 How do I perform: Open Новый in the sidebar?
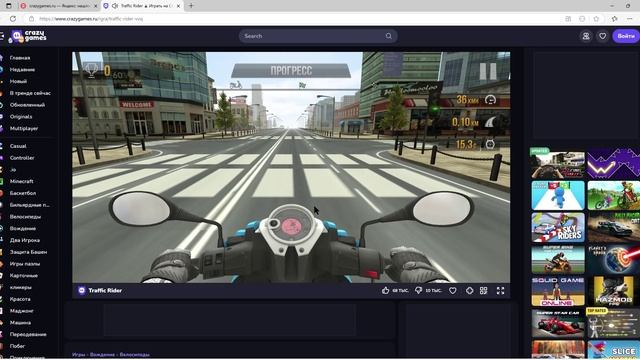tap(18, 81)
